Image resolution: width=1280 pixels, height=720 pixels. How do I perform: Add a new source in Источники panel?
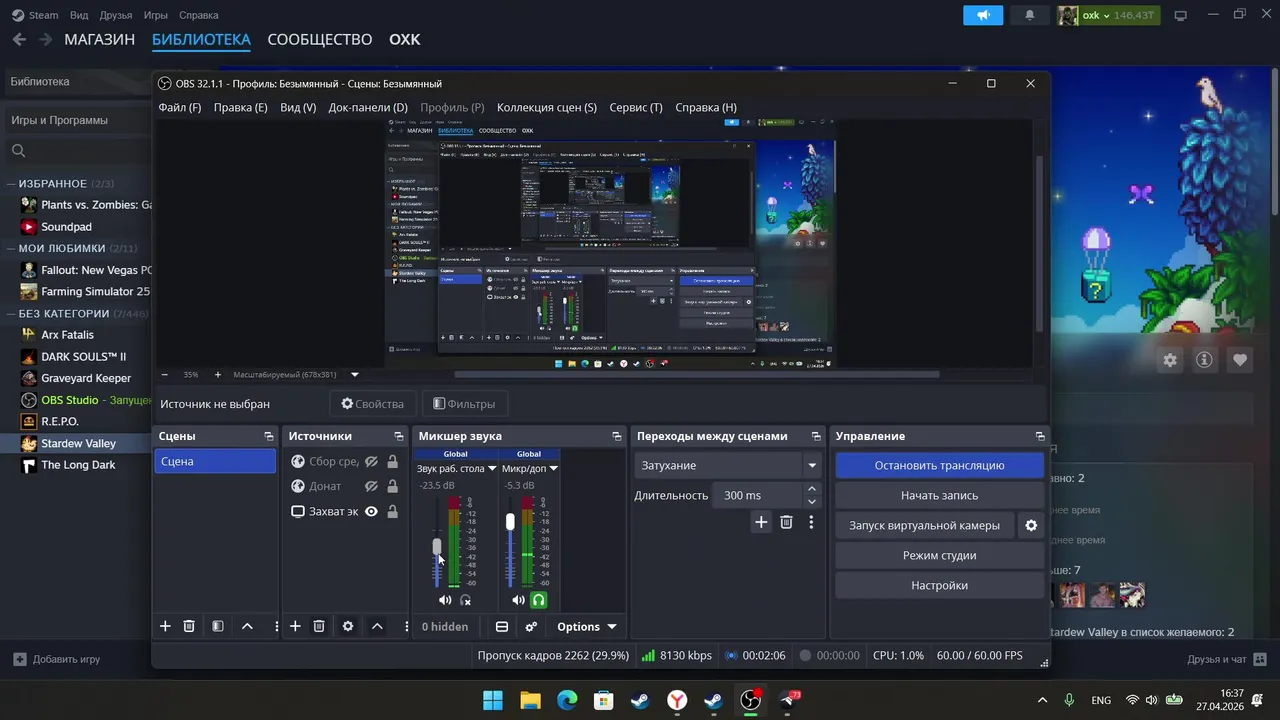[x=295, y=626]
